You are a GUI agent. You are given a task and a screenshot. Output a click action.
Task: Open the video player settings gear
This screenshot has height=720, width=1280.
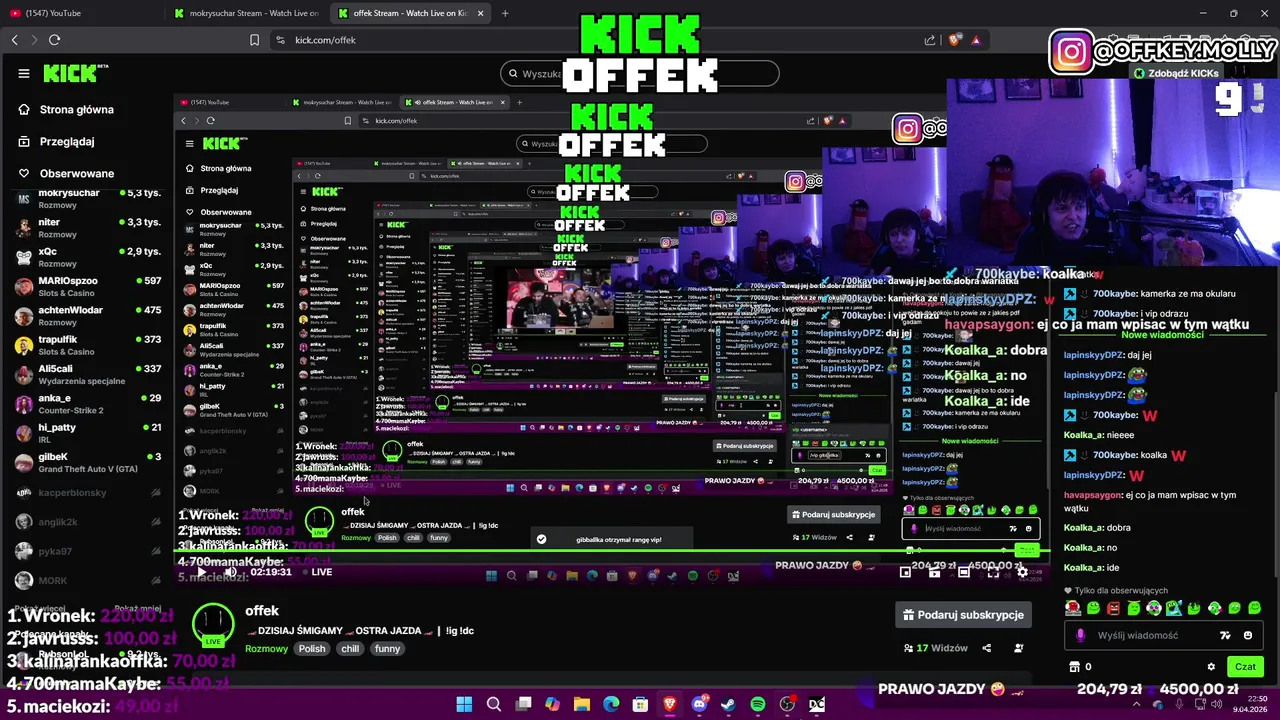click(1022, 572)
